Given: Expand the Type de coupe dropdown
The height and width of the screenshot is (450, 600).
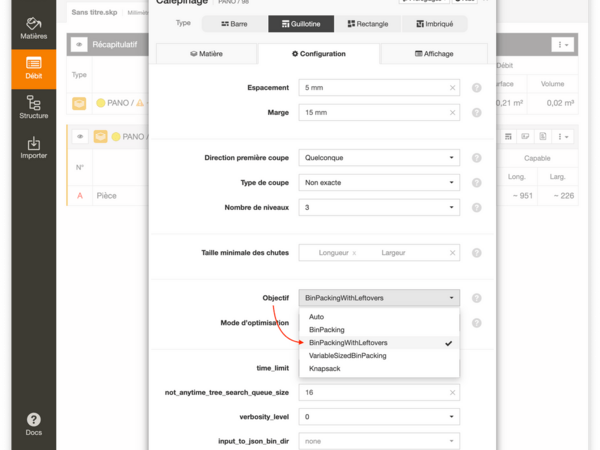Looking at the screenshot, I should point(379,183).
